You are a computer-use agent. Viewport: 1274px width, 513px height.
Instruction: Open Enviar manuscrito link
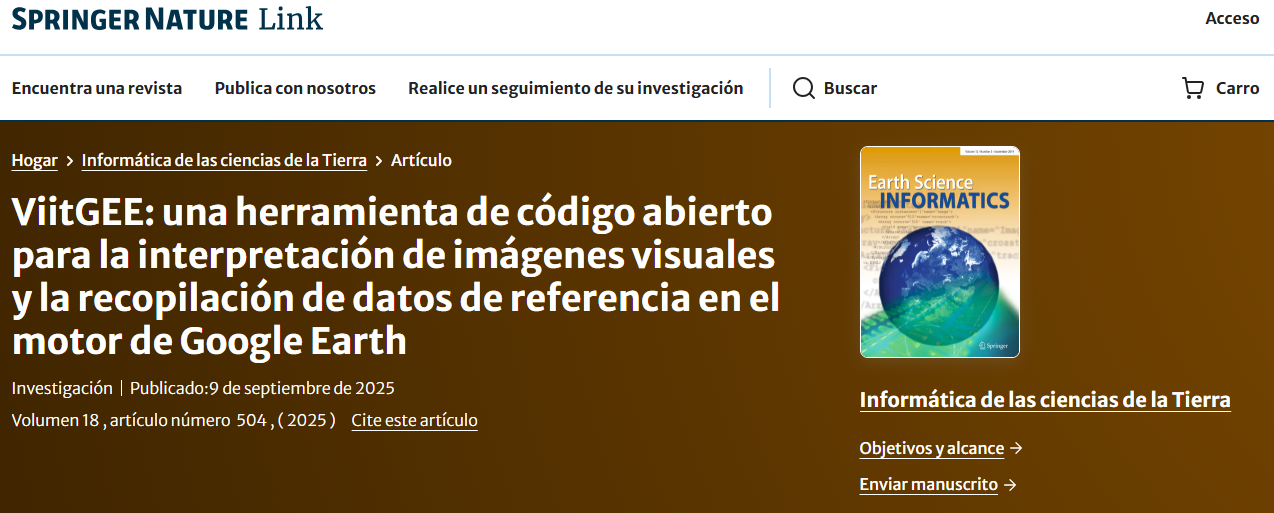click(929, 484)
